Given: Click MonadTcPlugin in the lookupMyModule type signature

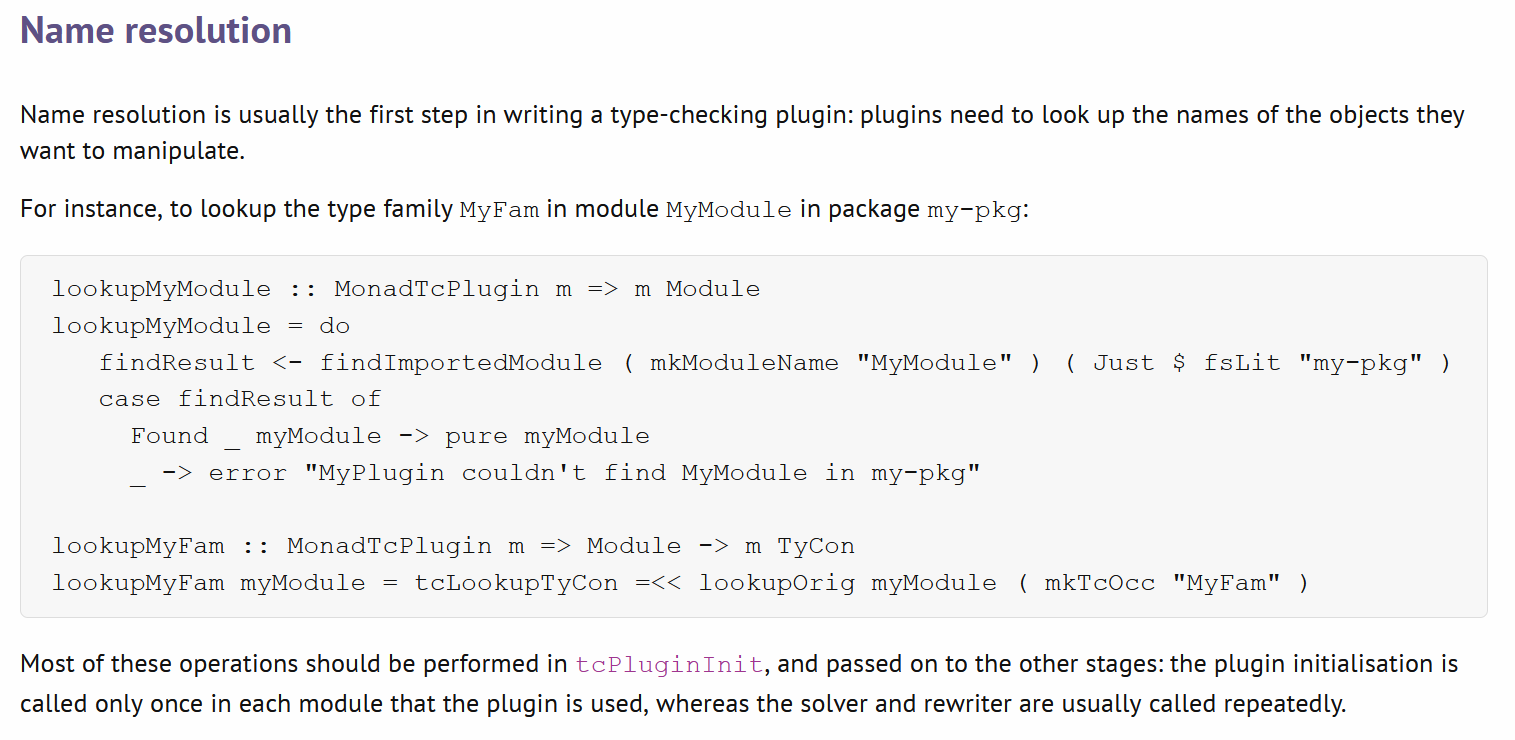Looking at the screenshot, I should [x=436, y=289].
